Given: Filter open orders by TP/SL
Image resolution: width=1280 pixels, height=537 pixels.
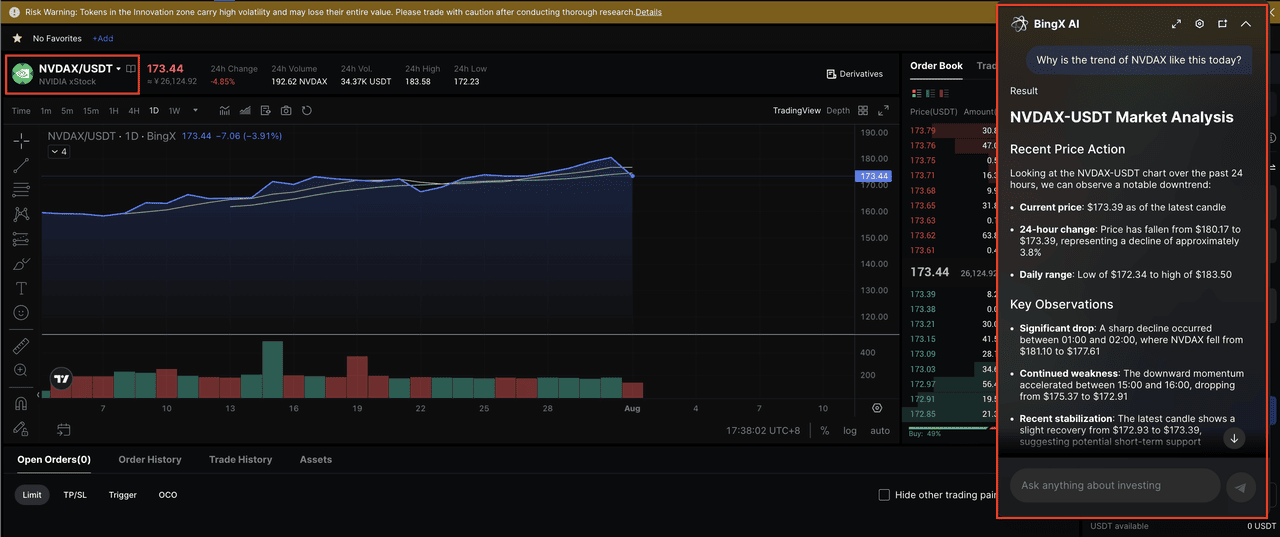Looking at the screenshot, I should [x=75, y=495].
